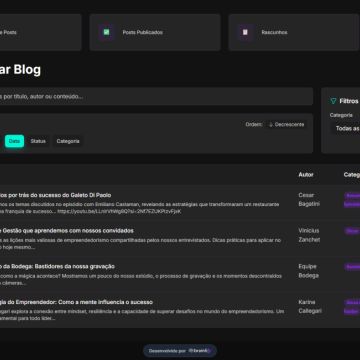Open the post about Galeto Di Paolo success
This screenshot has width=360, height=360.
(x=55, y=195)
